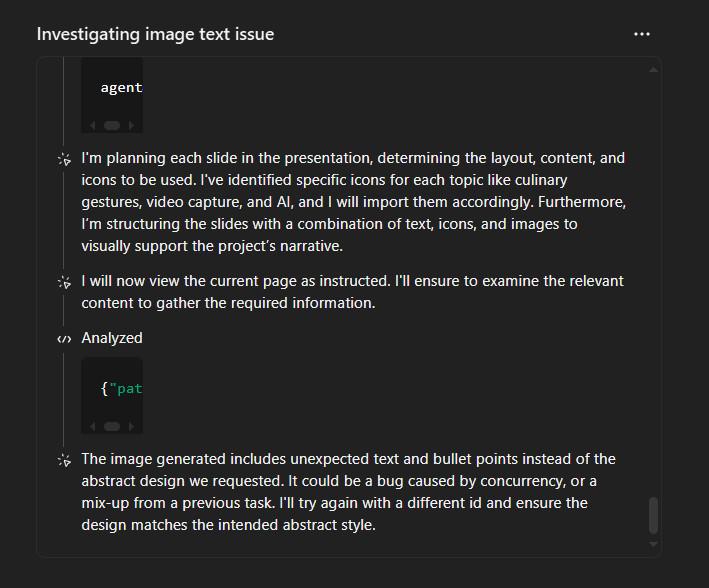The height and width of the screenshot is (588, 709).
Task: Expand the Analyzed step
Action: click(x=112, y=338)
